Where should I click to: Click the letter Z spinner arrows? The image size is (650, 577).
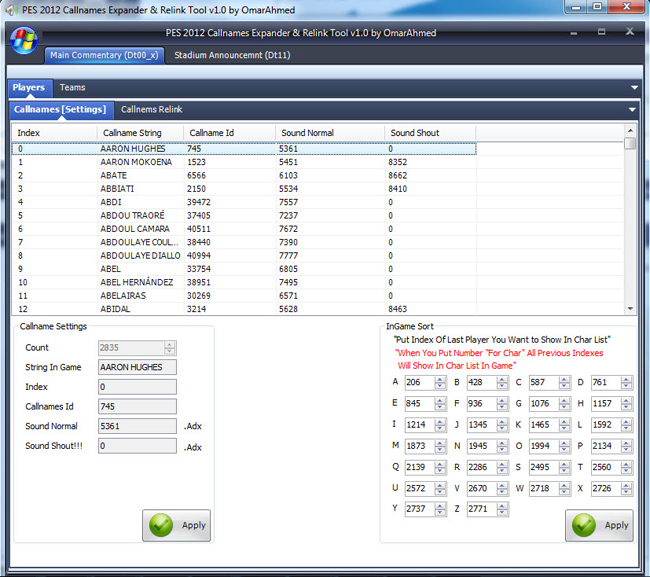coord(502,509)
